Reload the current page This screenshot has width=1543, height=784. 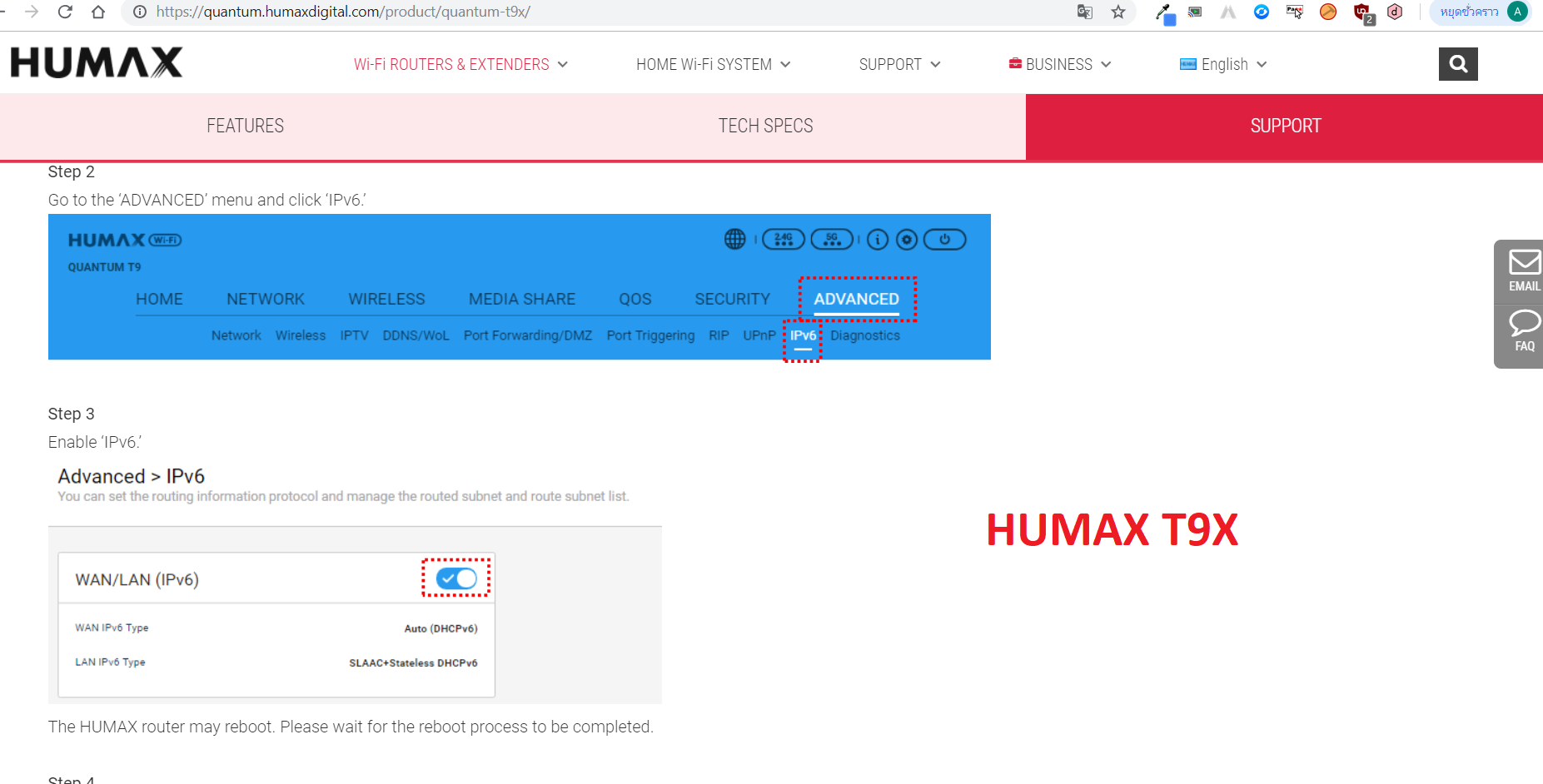click(x=65, y=12)
